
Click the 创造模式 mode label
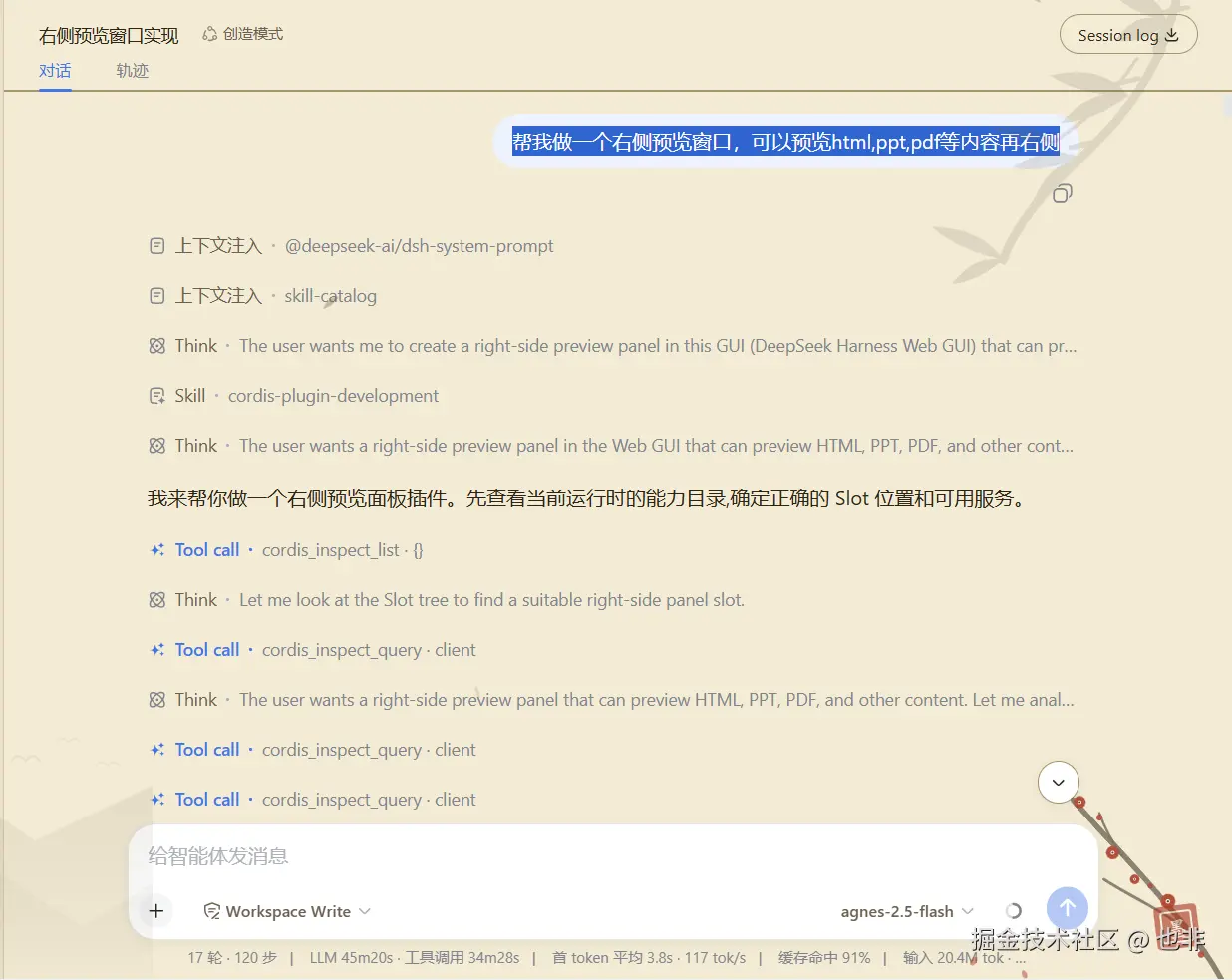click(242, 34)
